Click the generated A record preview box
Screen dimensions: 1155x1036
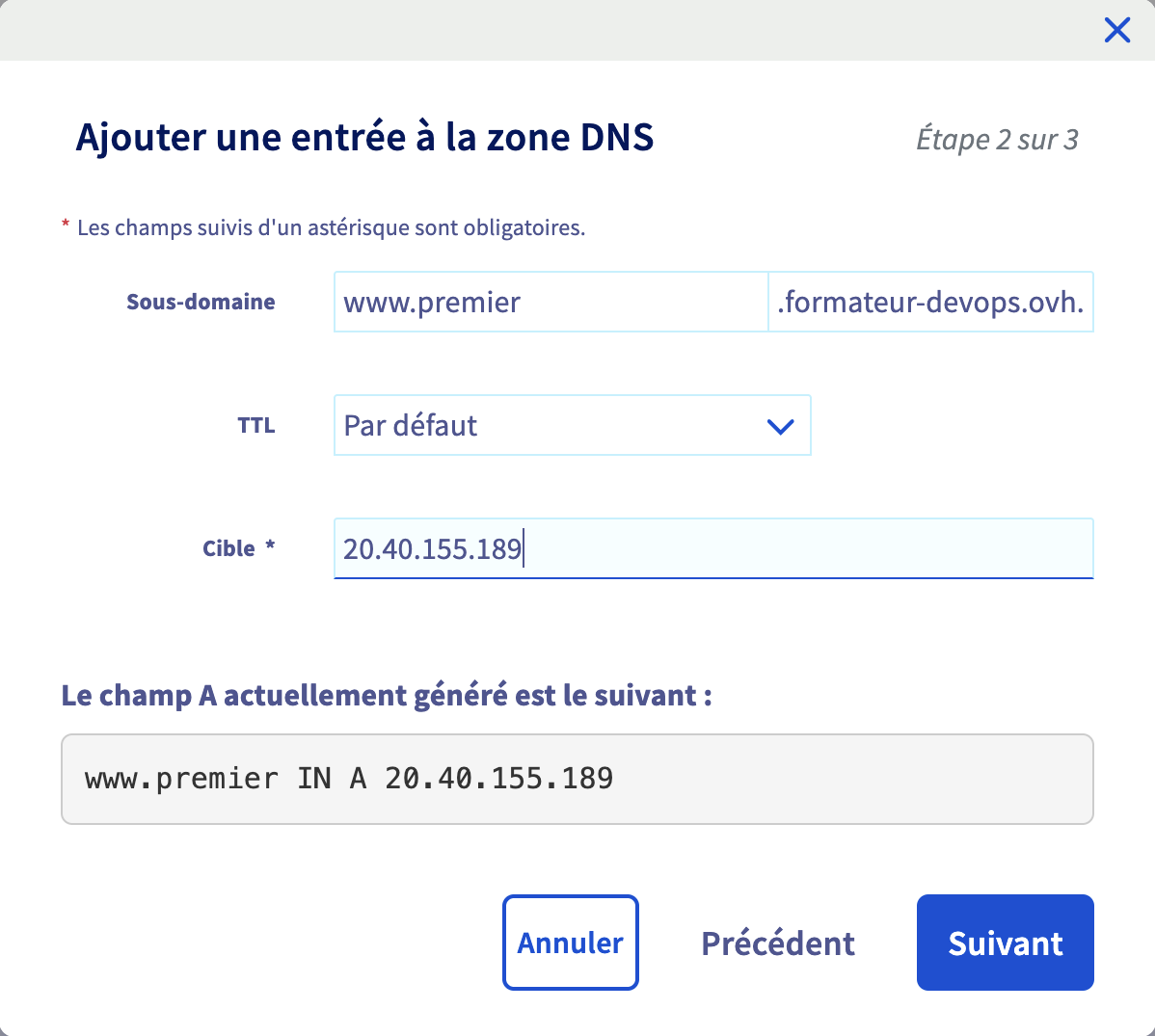pyautogui.click(x=577, y=779)
